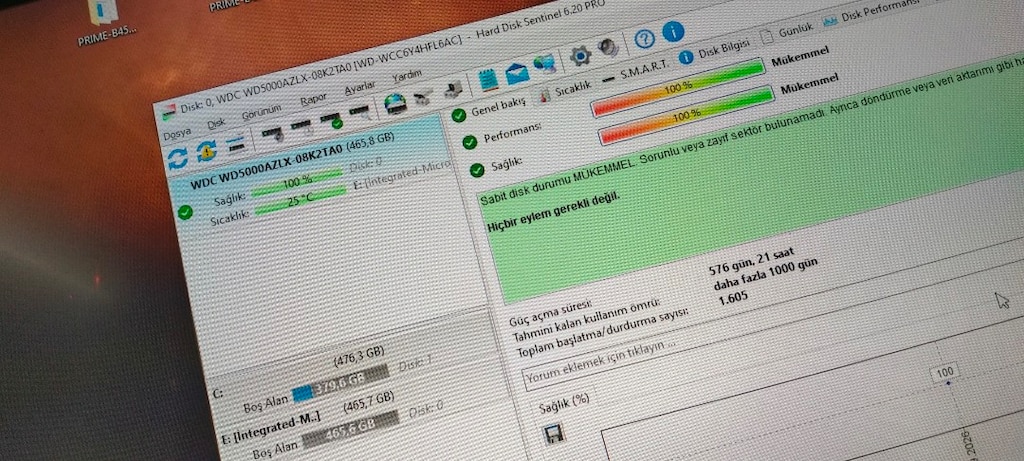Viewport: 1024px width, 461px height.
Task: Click the disk with speaker toolbar icon
Action: (302, 125)
